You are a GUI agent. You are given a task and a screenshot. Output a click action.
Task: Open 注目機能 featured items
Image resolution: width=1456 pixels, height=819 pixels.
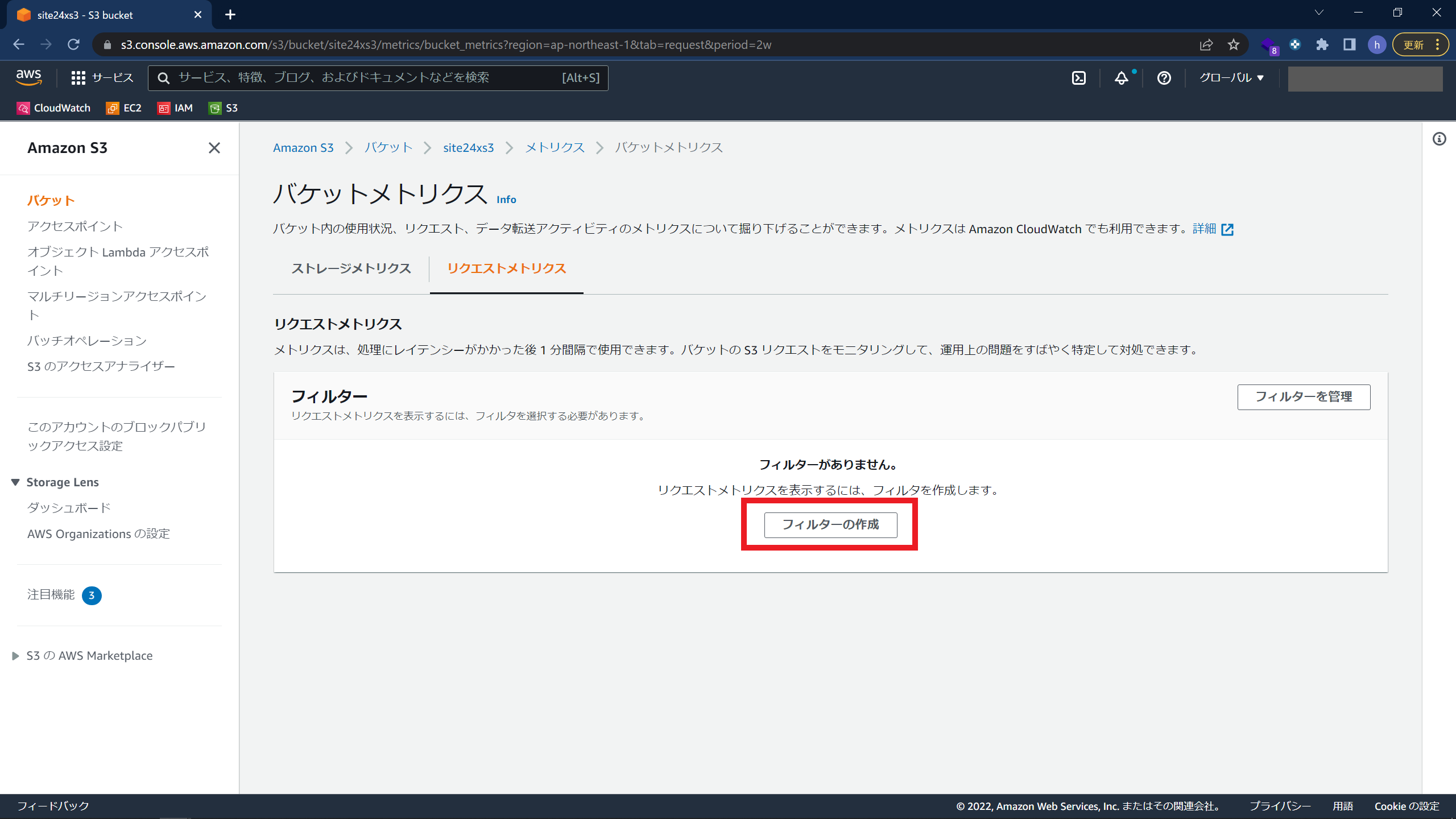pyautogui.click(x=64, y=595)
